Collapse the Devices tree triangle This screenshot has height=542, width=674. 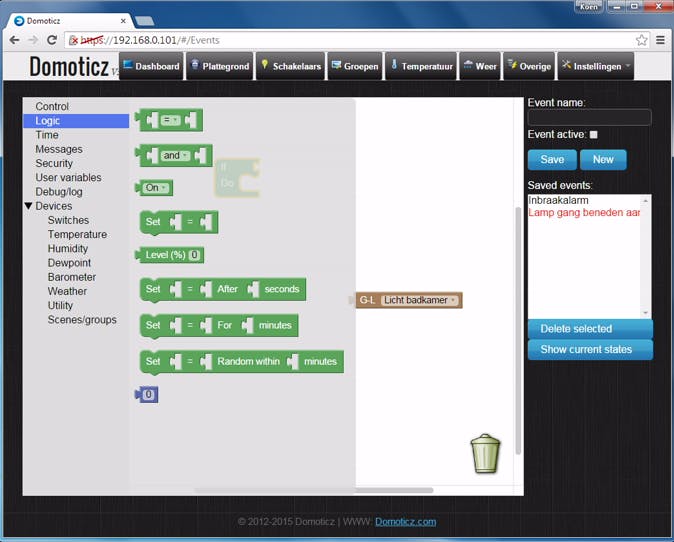pos(28,206)
